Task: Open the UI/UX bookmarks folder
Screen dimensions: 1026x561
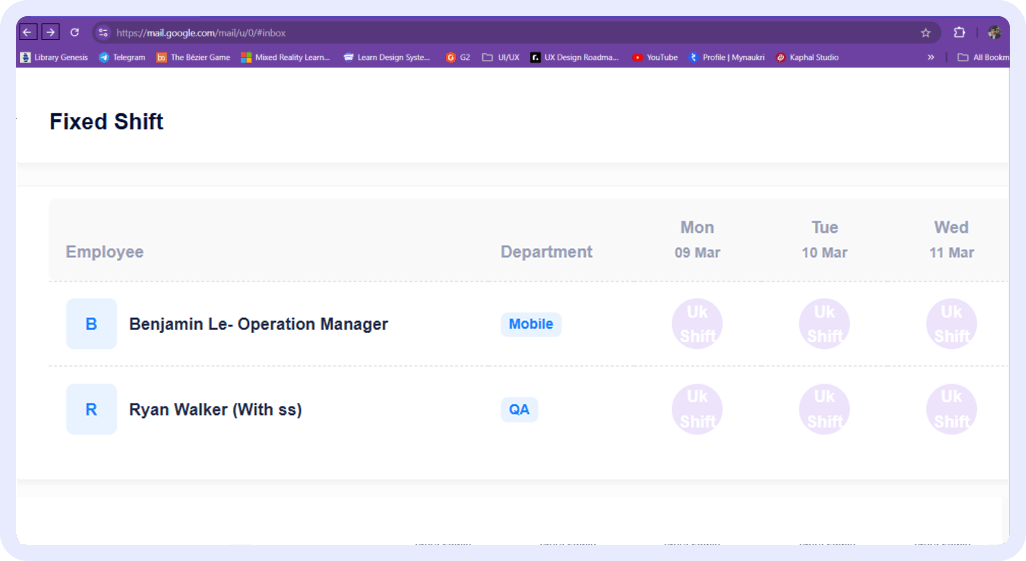Action: (501, 58)
